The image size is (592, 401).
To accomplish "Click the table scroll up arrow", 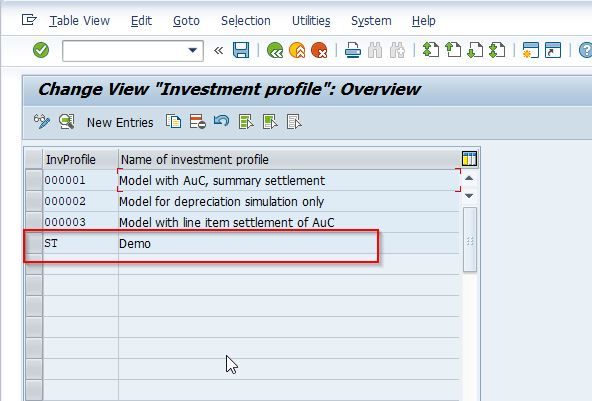I will 469,178.
